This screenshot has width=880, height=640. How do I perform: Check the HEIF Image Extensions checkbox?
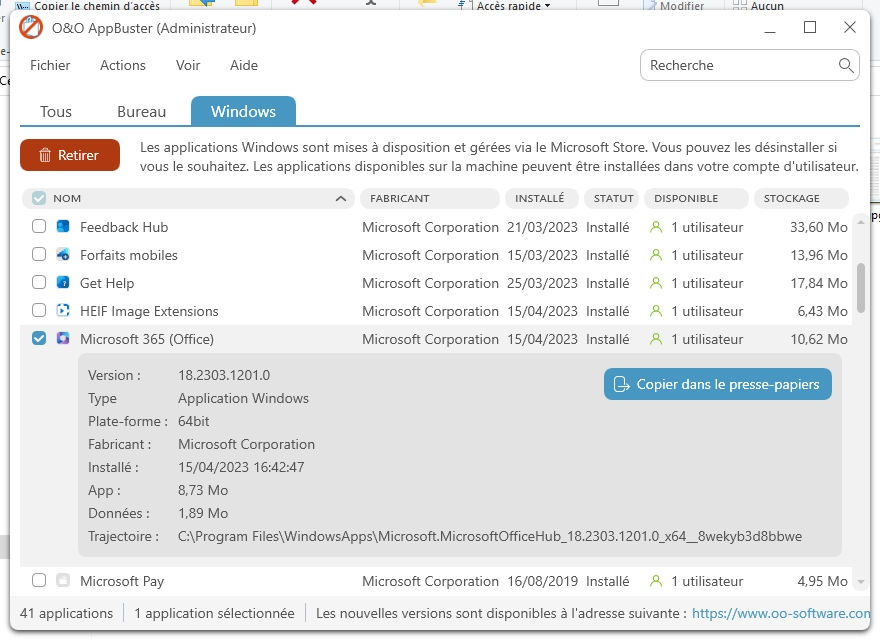[x=39, y=310]
